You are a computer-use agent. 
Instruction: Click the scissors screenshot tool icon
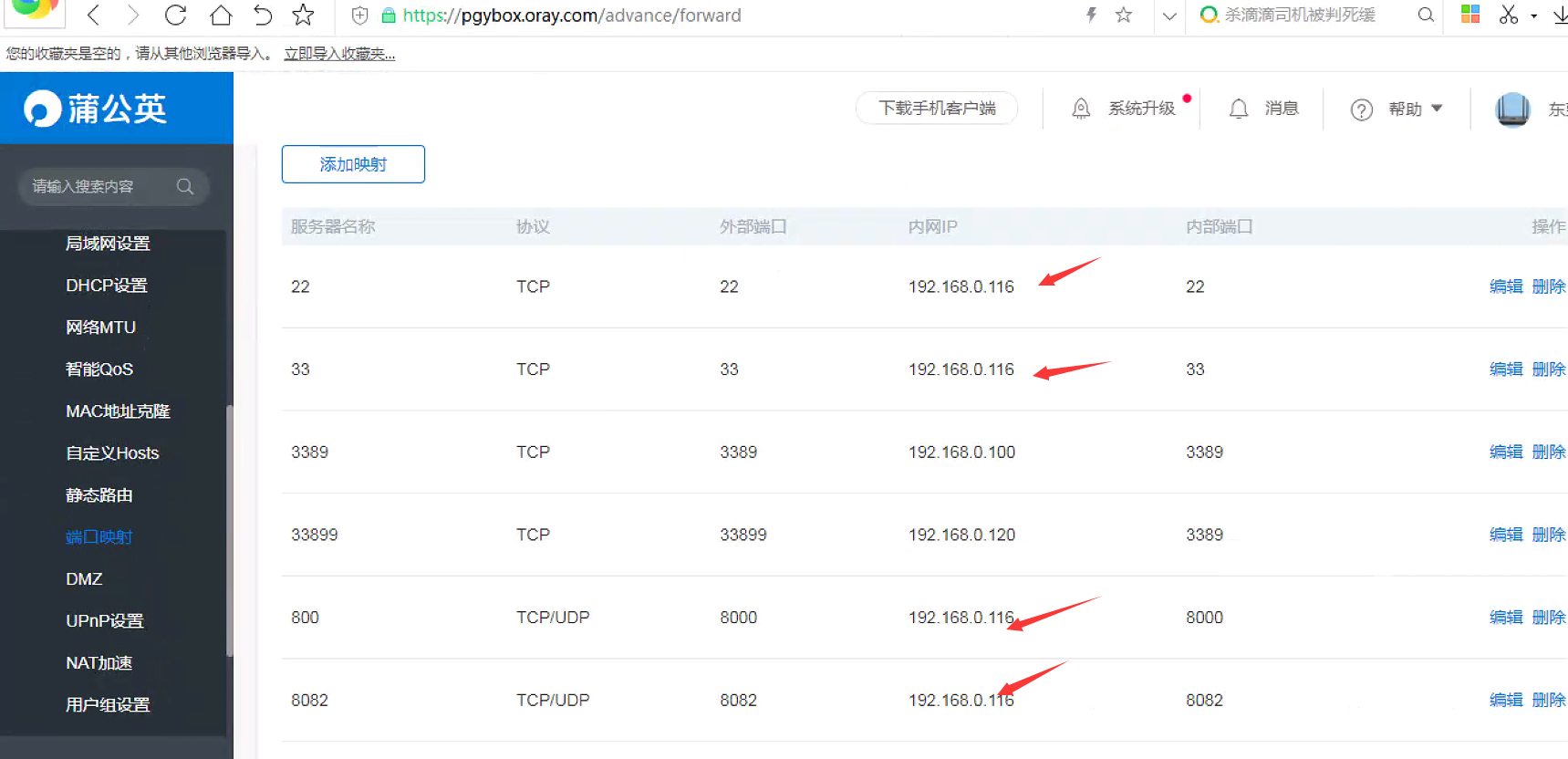pos(1509,14)
